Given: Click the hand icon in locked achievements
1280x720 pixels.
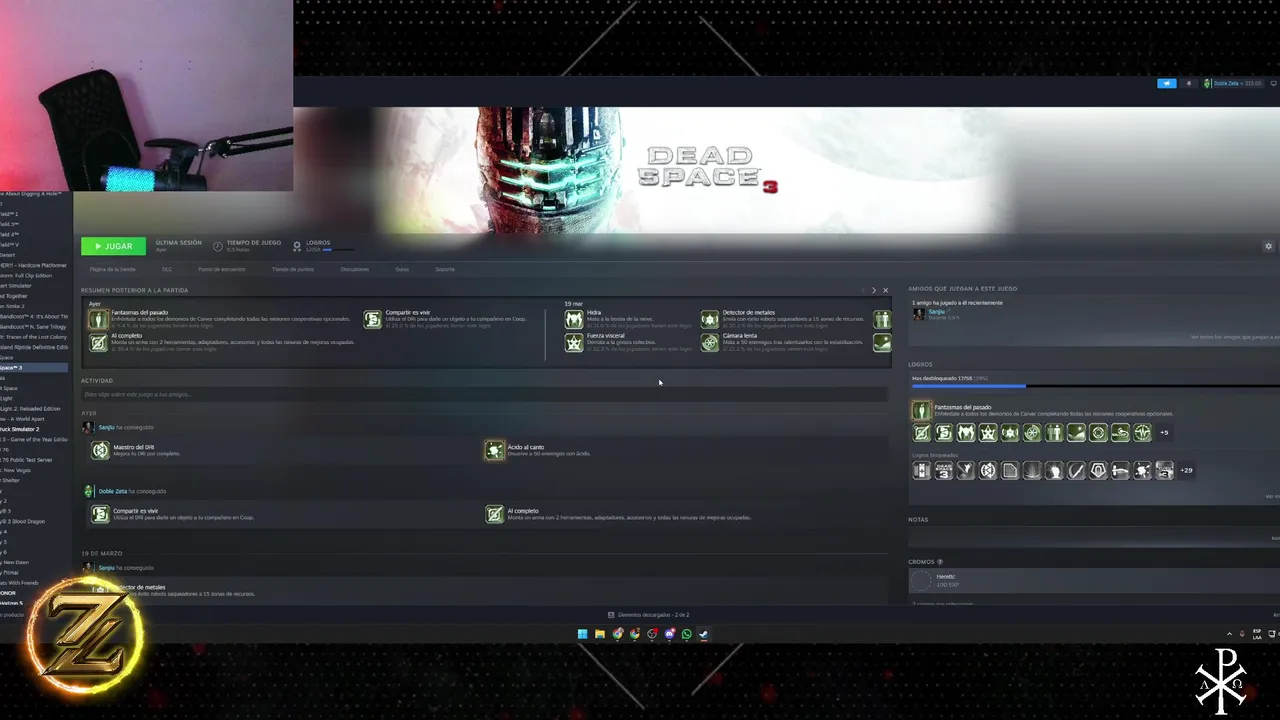Looking at the screenshot, I should (1054, 470).
